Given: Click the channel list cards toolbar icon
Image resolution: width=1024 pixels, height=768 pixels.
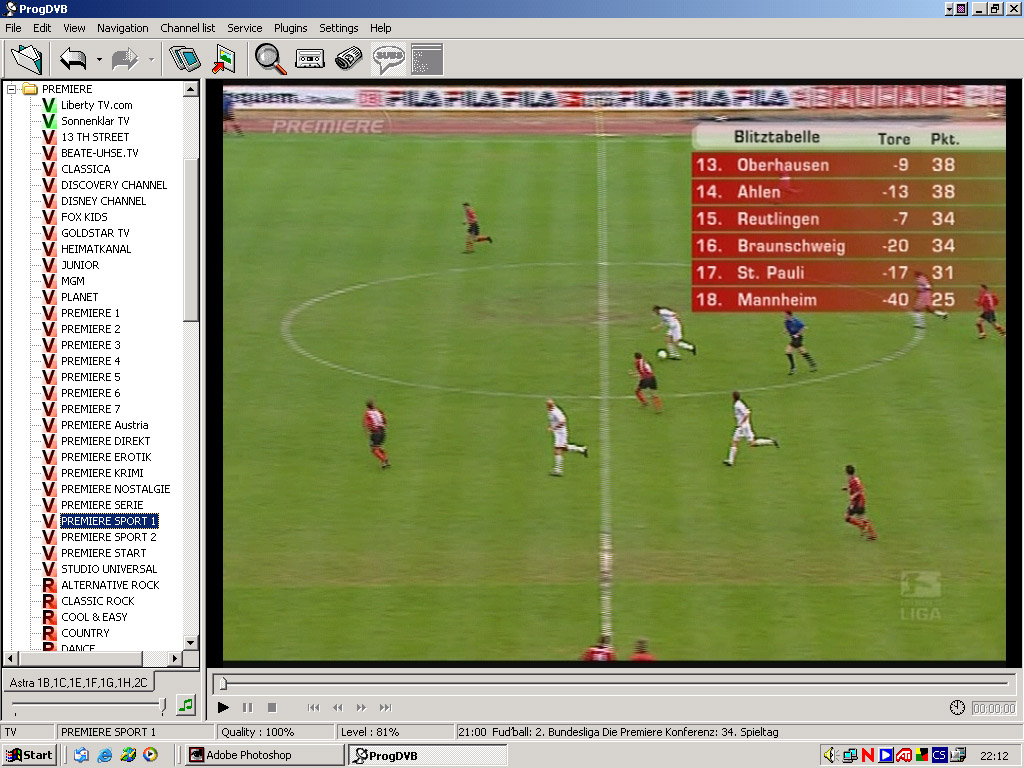Looking at the screenshot, I should (x=185, y=59).
